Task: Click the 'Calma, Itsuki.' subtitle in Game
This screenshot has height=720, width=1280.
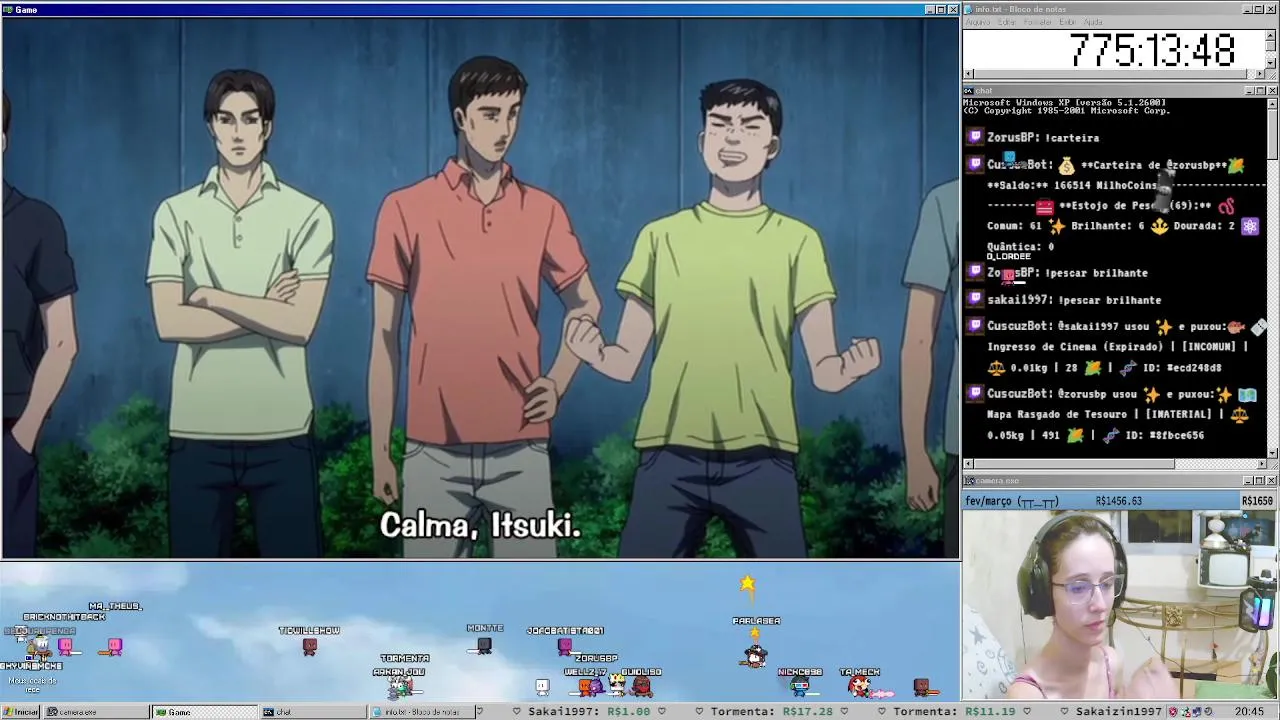Action: [480, 525]
